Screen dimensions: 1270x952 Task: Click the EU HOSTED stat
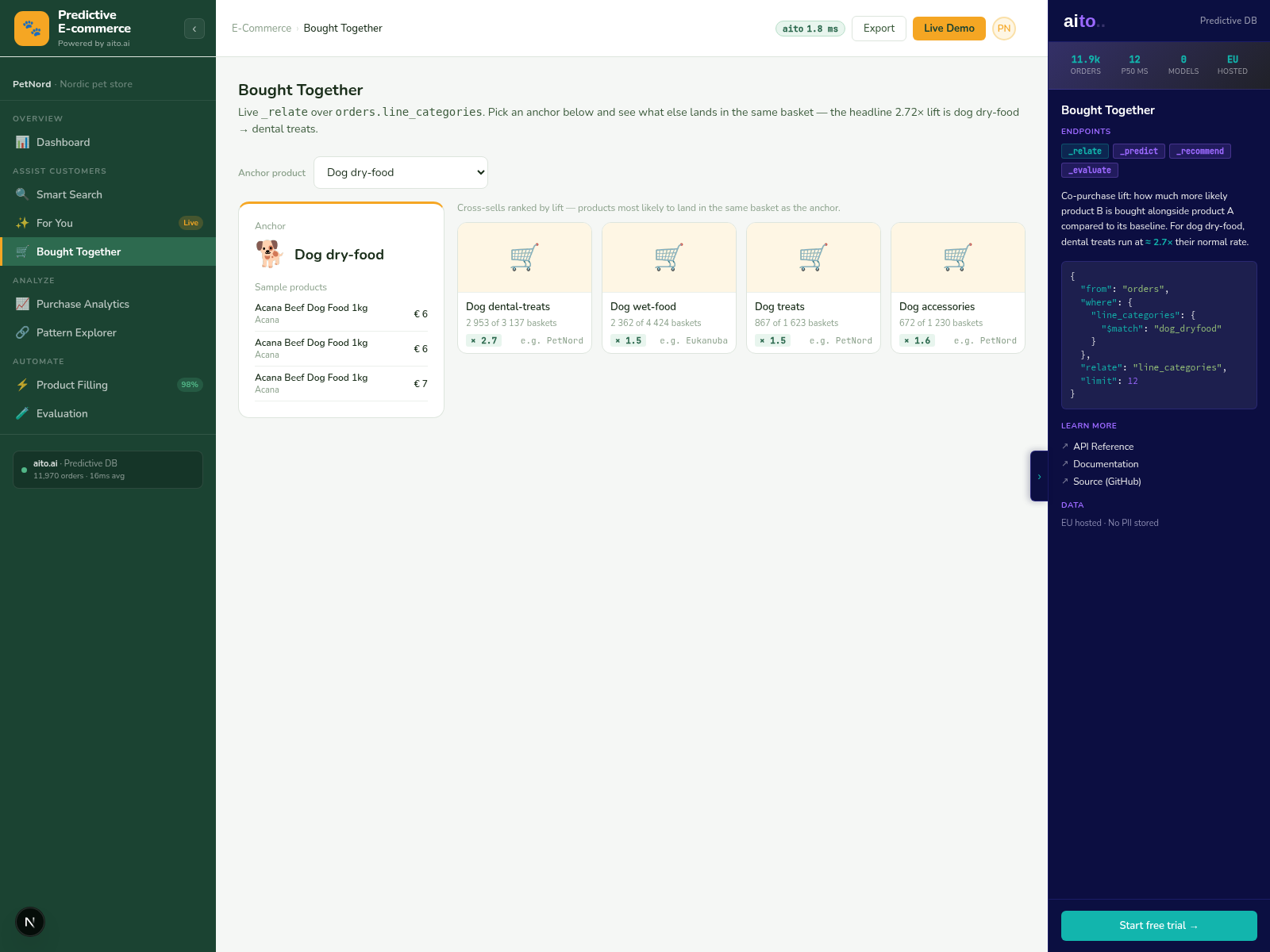pos(1233,65)
